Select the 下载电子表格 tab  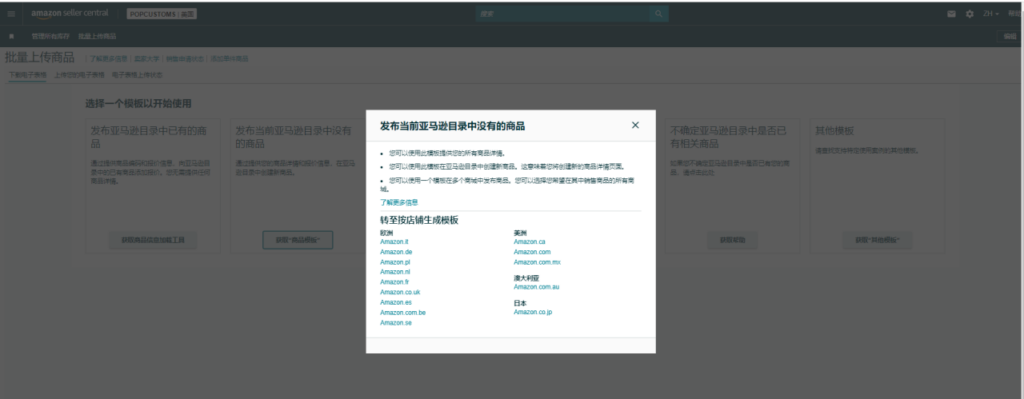click(x=27, y=75)
